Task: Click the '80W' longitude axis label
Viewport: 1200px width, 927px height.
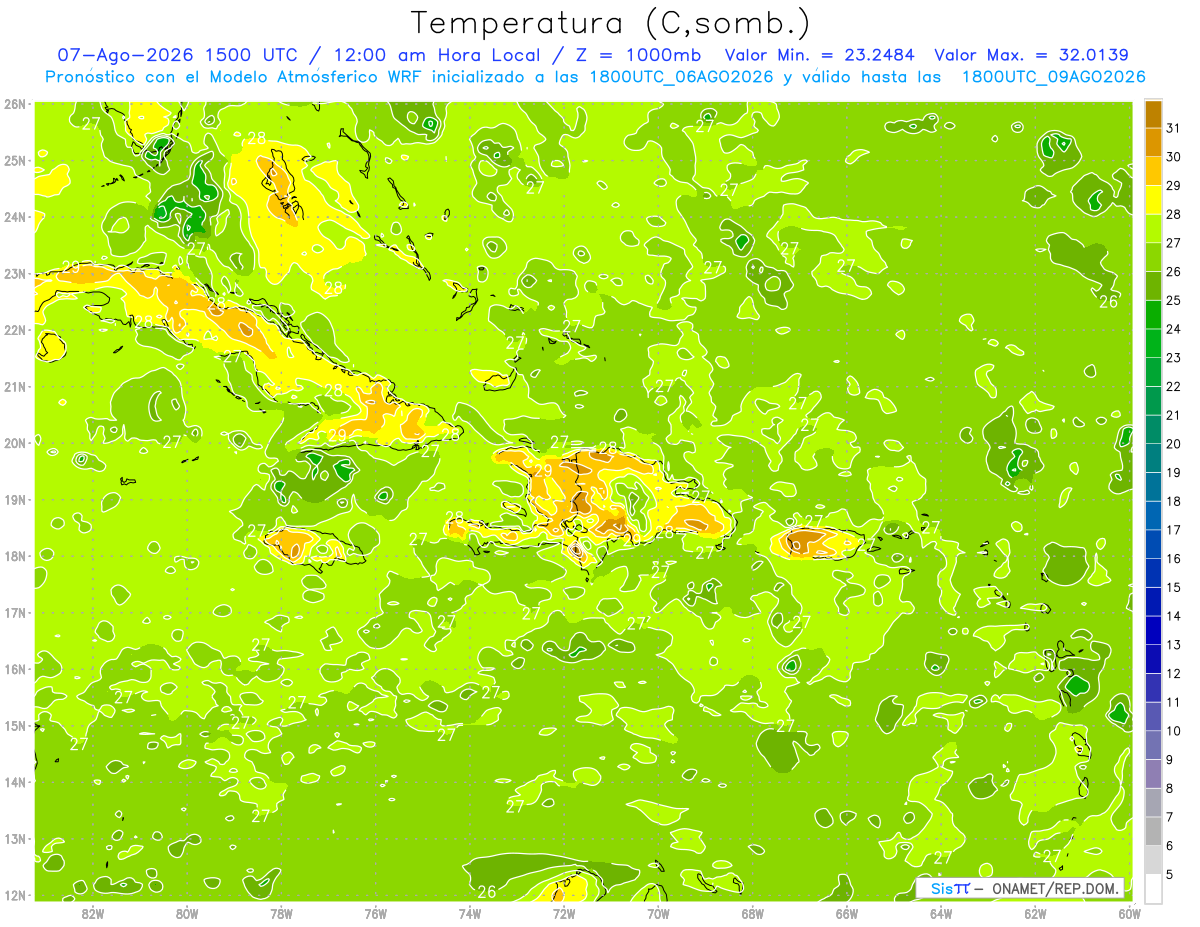Action: pos(186,913)
